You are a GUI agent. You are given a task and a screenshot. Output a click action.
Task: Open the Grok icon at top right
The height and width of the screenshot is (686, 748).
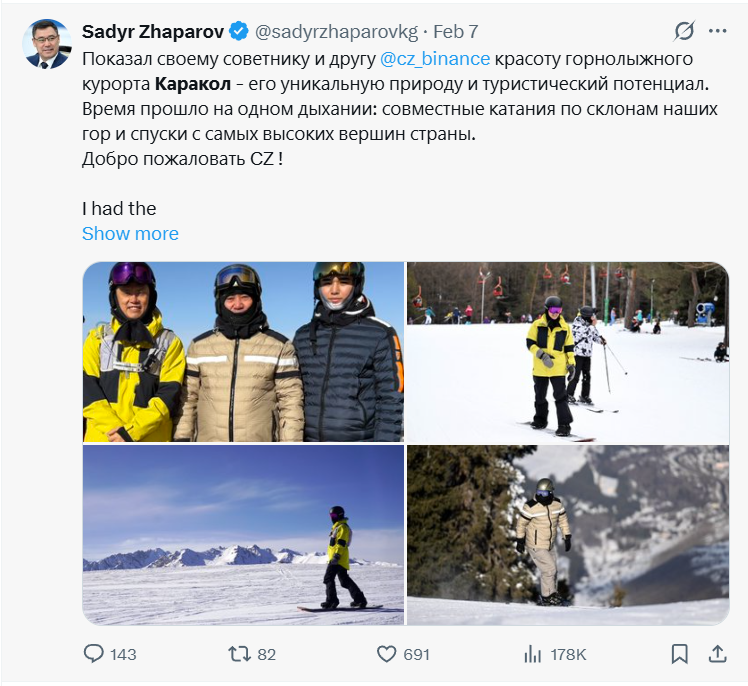[x=685, y=31]
